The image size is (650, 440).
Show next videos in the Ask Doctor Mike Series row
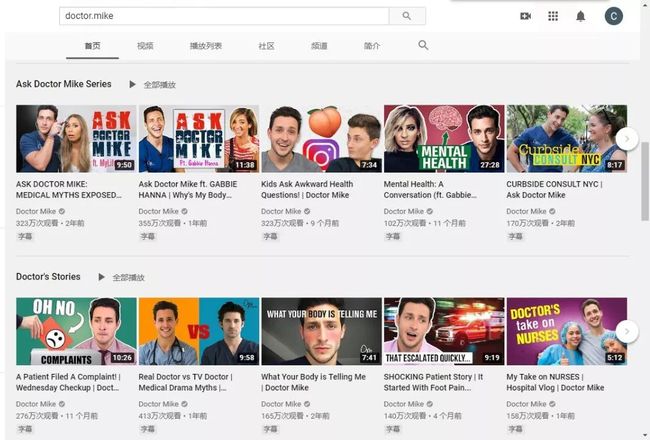pos(627,139)
